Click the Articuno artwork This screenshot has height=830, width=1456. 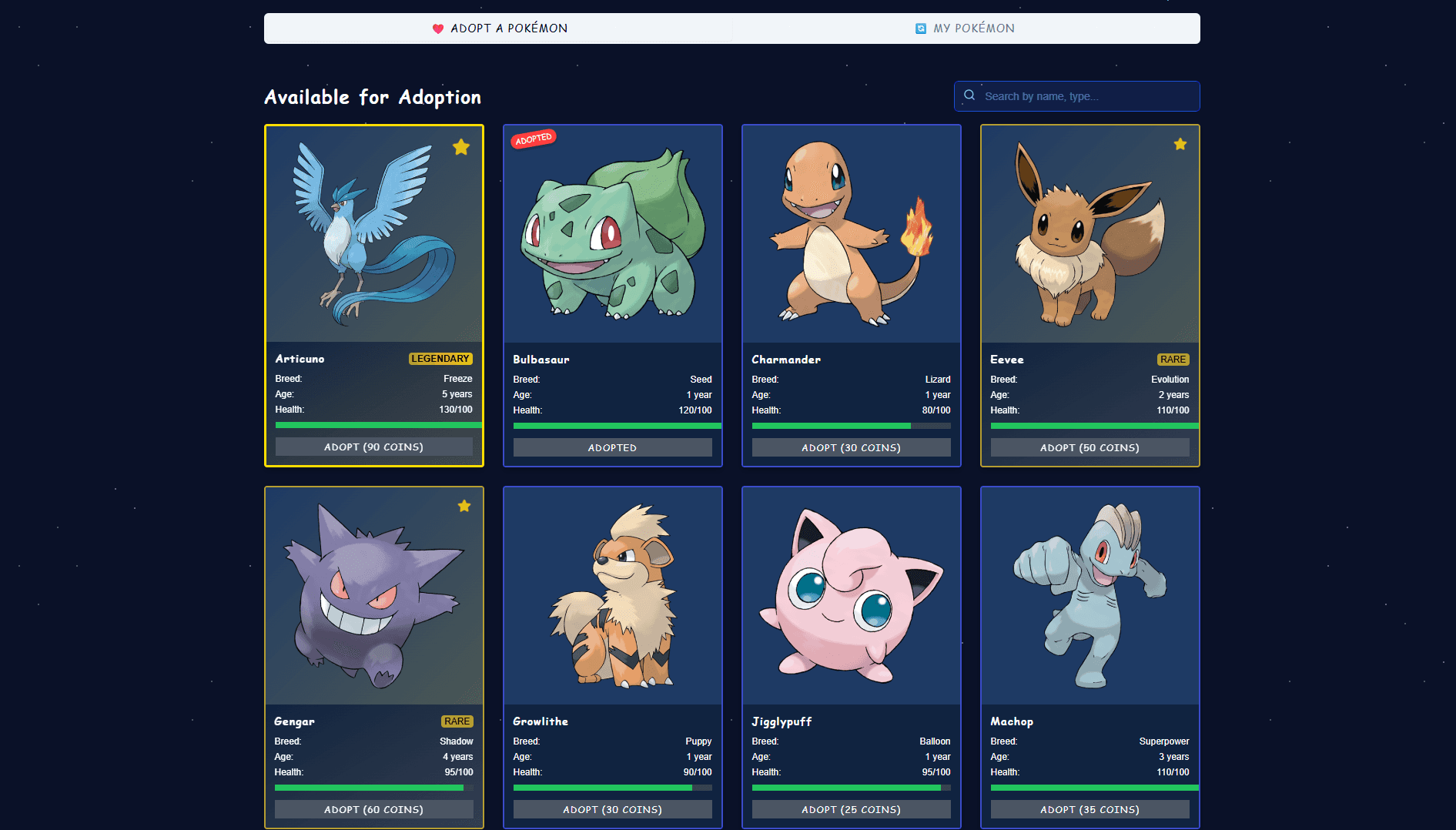pyautogui.click(x=374, y=233)
